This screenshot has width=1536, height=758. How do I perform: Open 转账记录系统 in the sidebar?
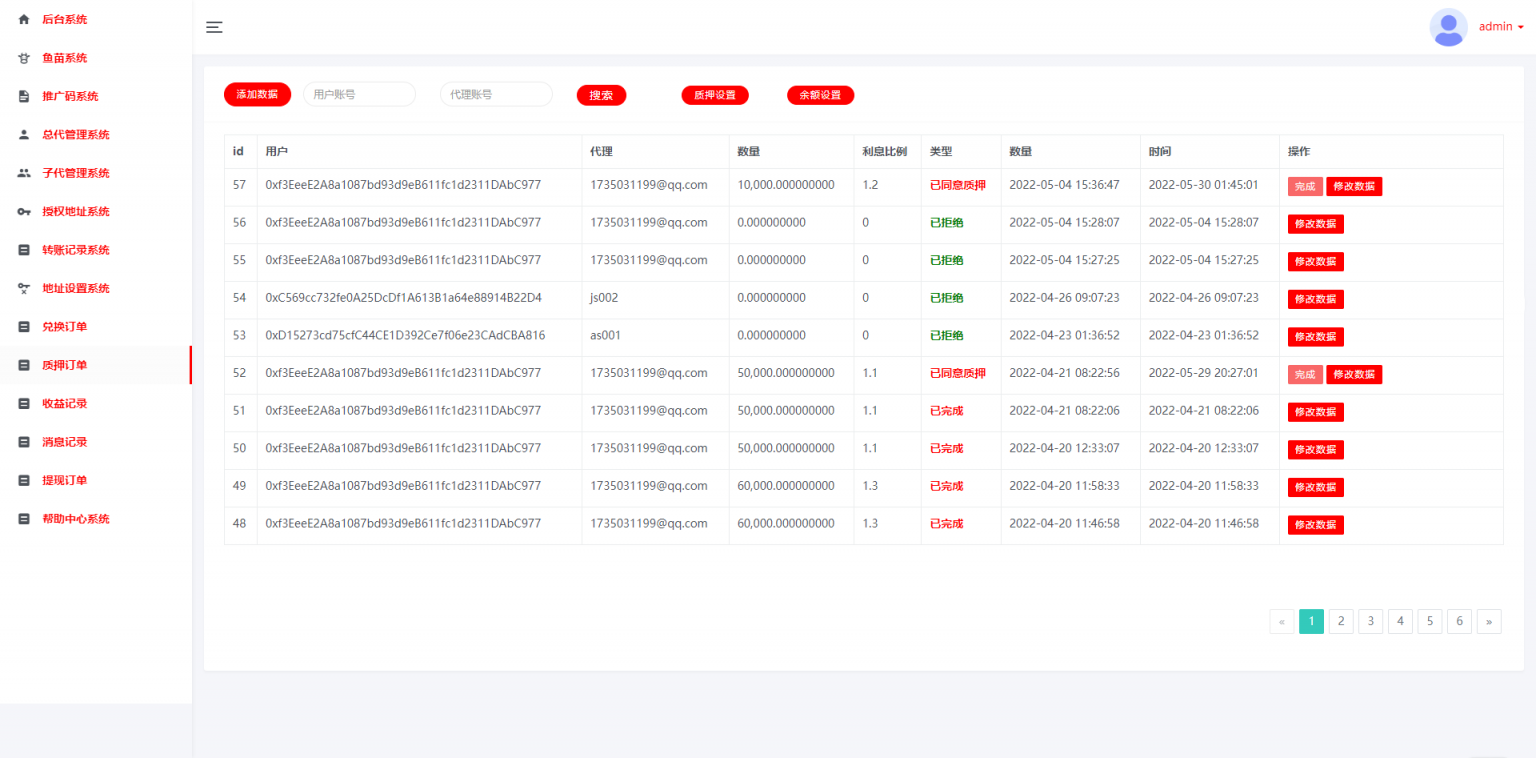(75, 250)
